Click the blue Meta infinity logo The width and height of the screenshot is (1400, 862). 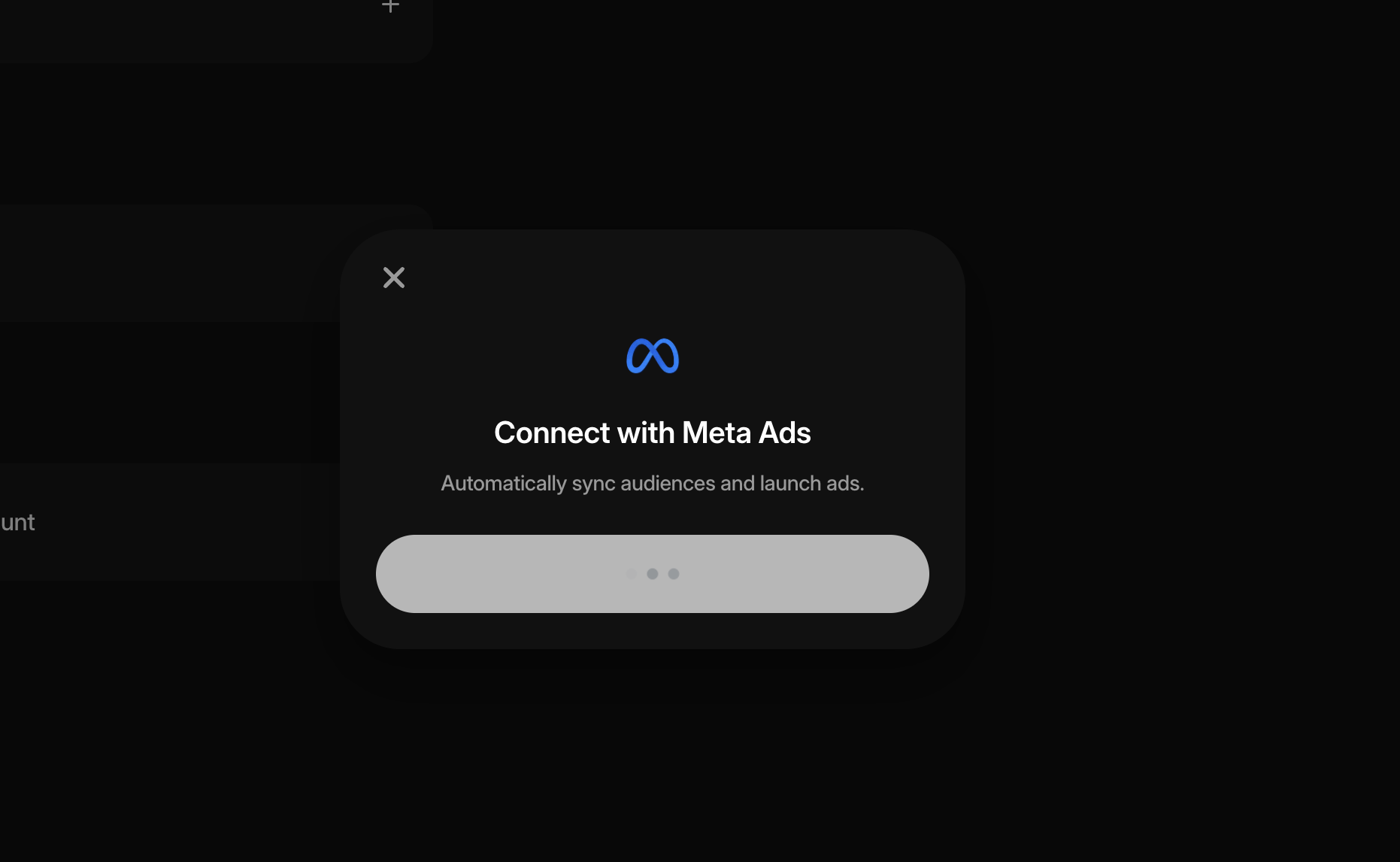(653, 356)
